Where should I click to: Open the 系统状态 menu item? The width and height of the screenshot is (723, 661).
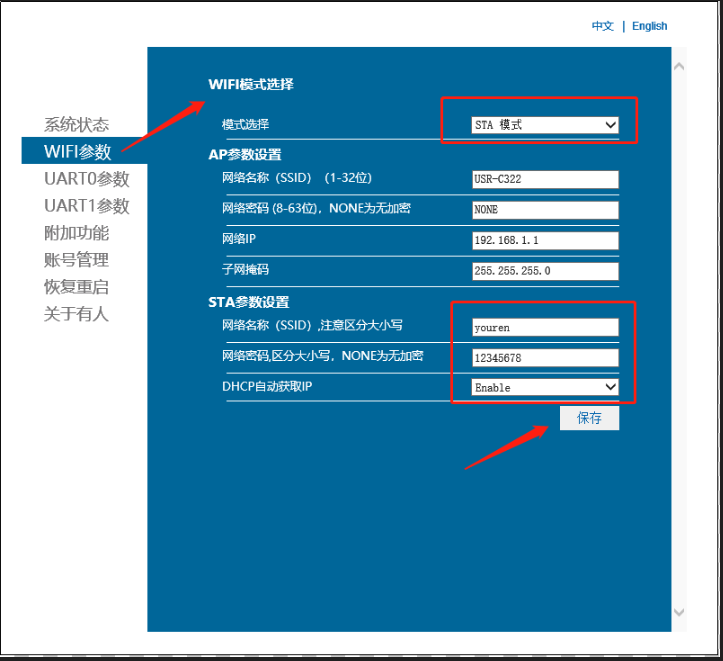point(76,125)
